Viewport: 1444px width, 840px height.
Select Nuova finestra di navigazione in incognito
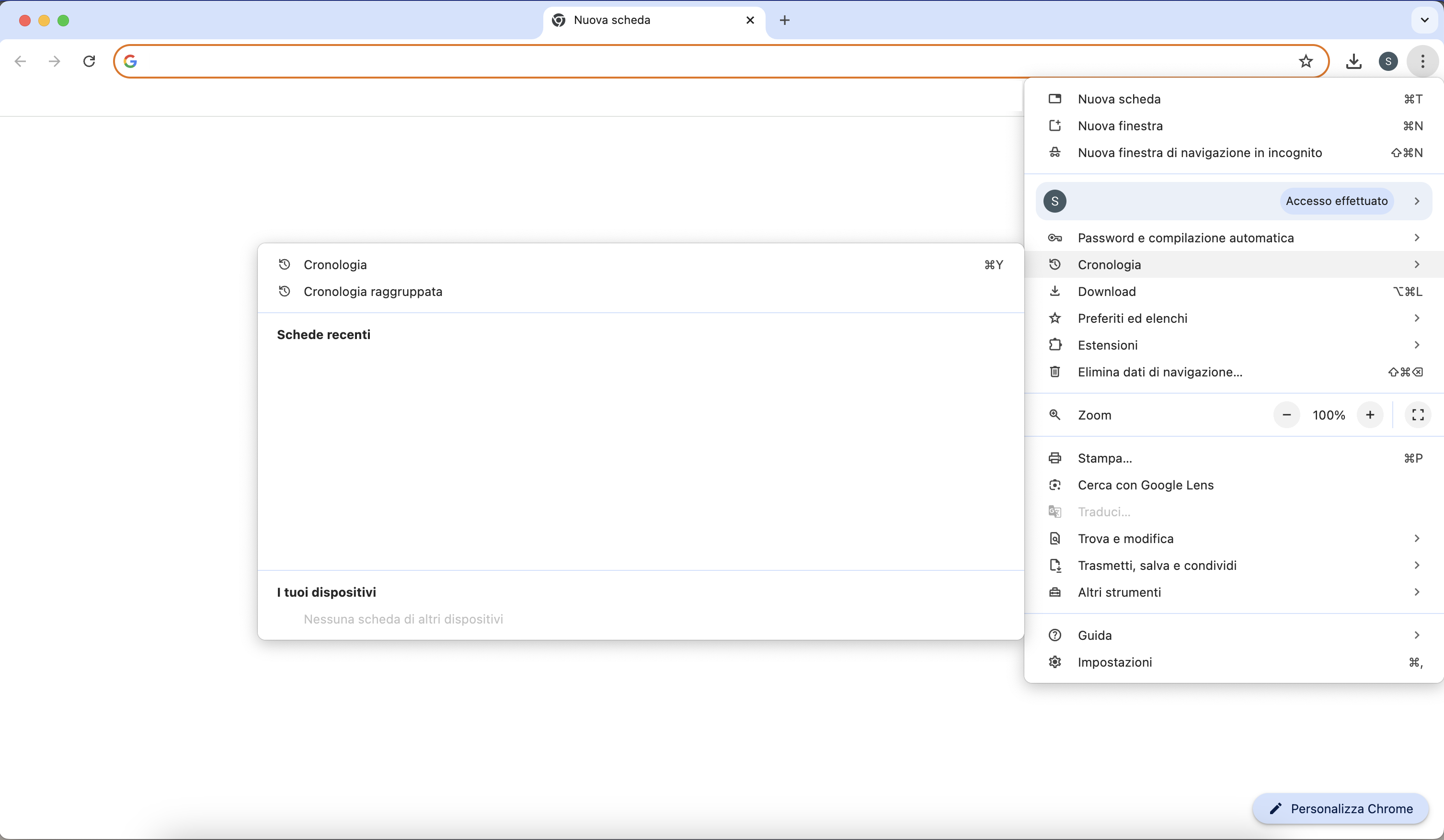1200,152
